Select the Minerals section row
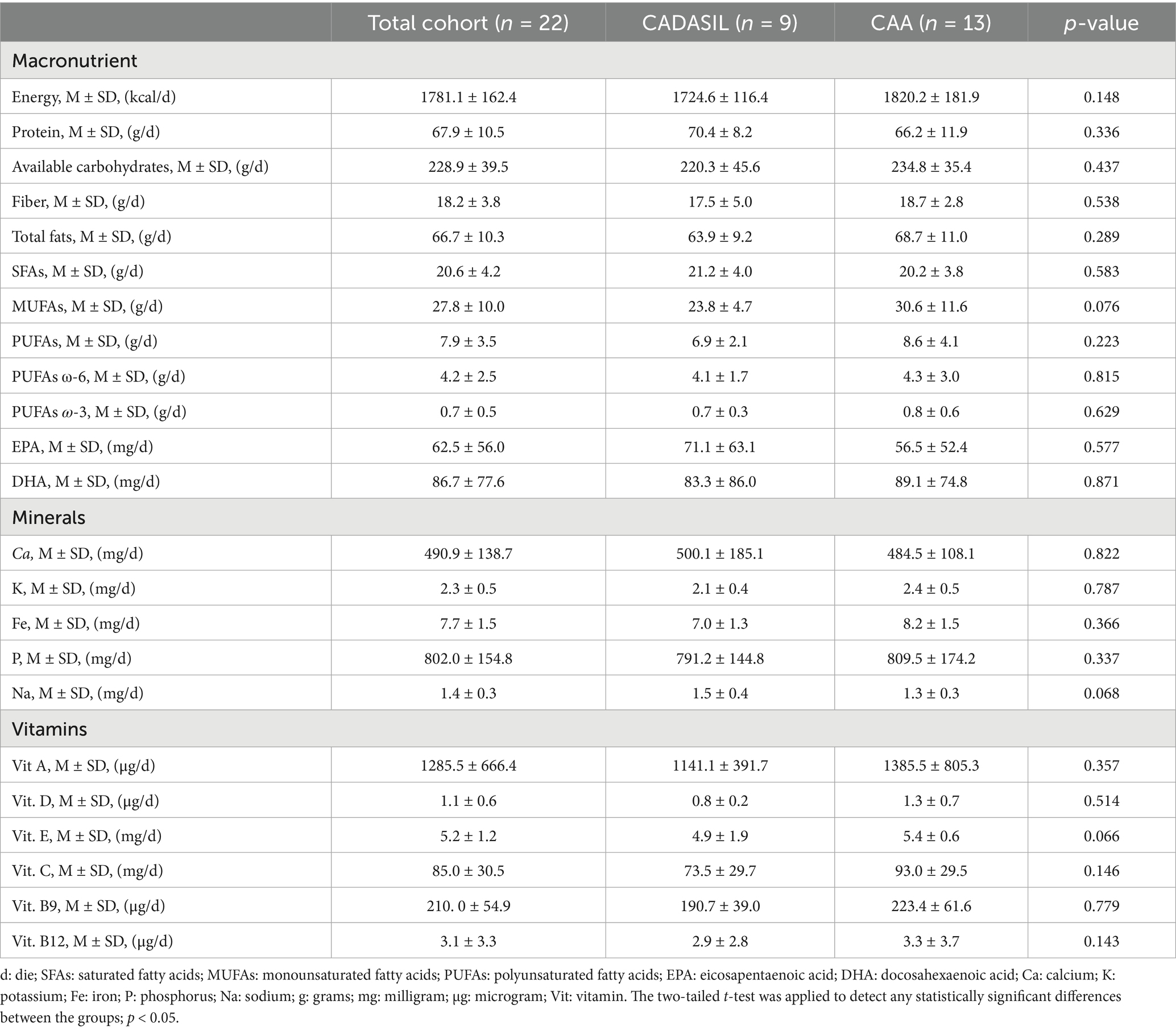The image size is (1176, 1030). coord(588,518)
